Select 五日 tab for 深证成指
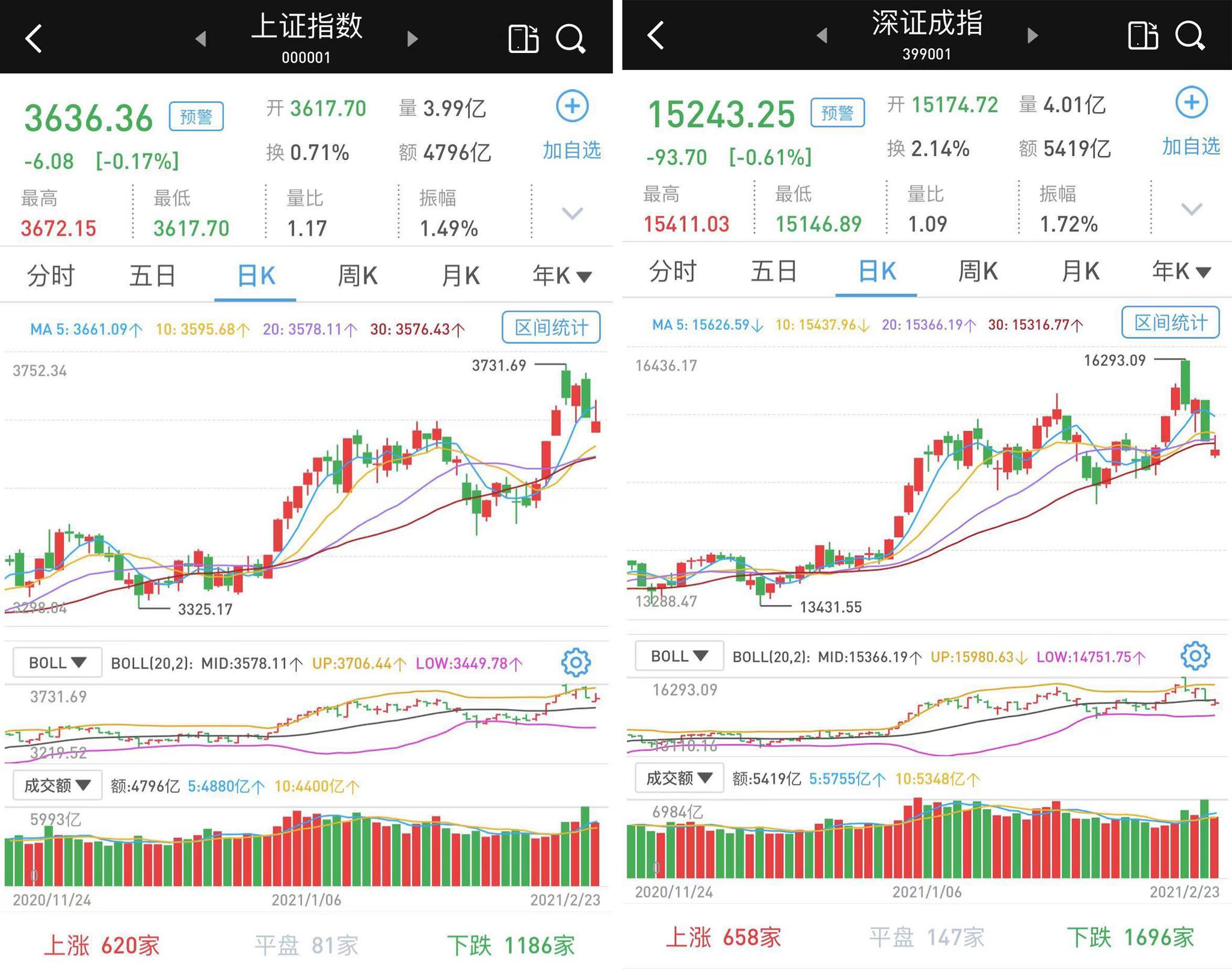1232x969 pixels. (774, 271)
